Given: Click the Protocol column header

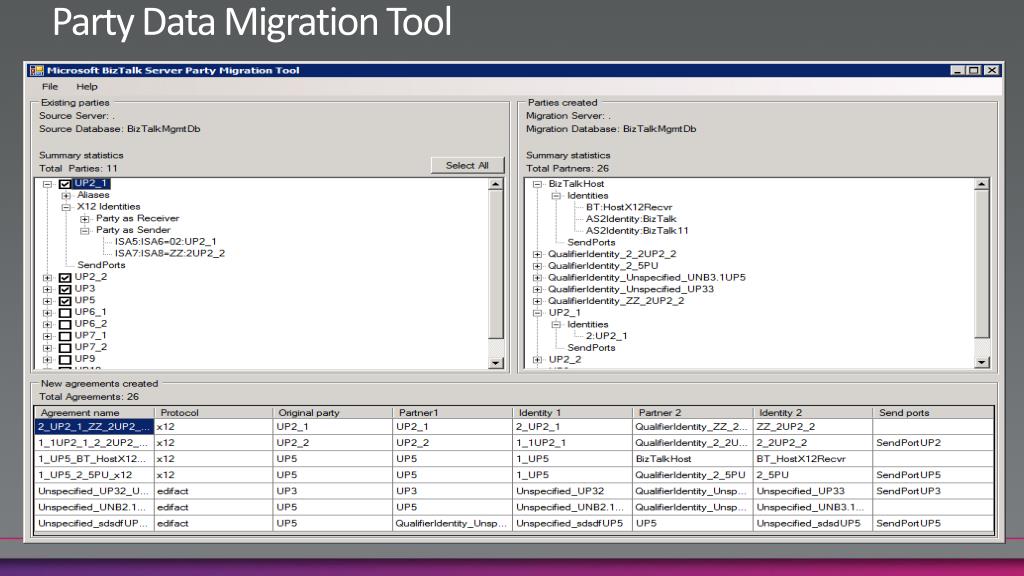Looking at the screenshot, I should pyautogui.click(x=214, y=413).
